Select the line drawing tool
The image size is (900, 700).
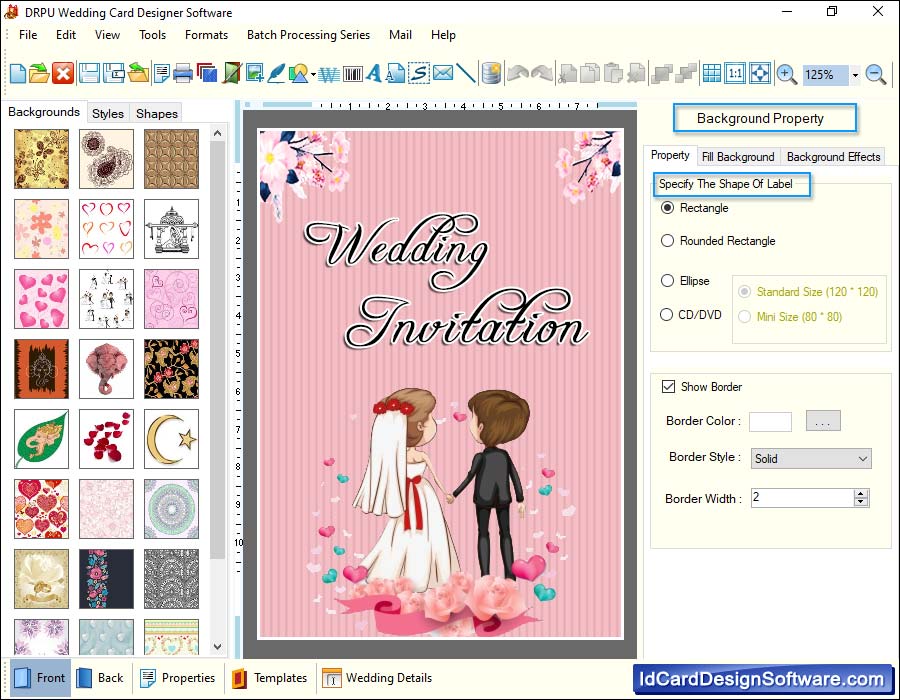[466, 73]
